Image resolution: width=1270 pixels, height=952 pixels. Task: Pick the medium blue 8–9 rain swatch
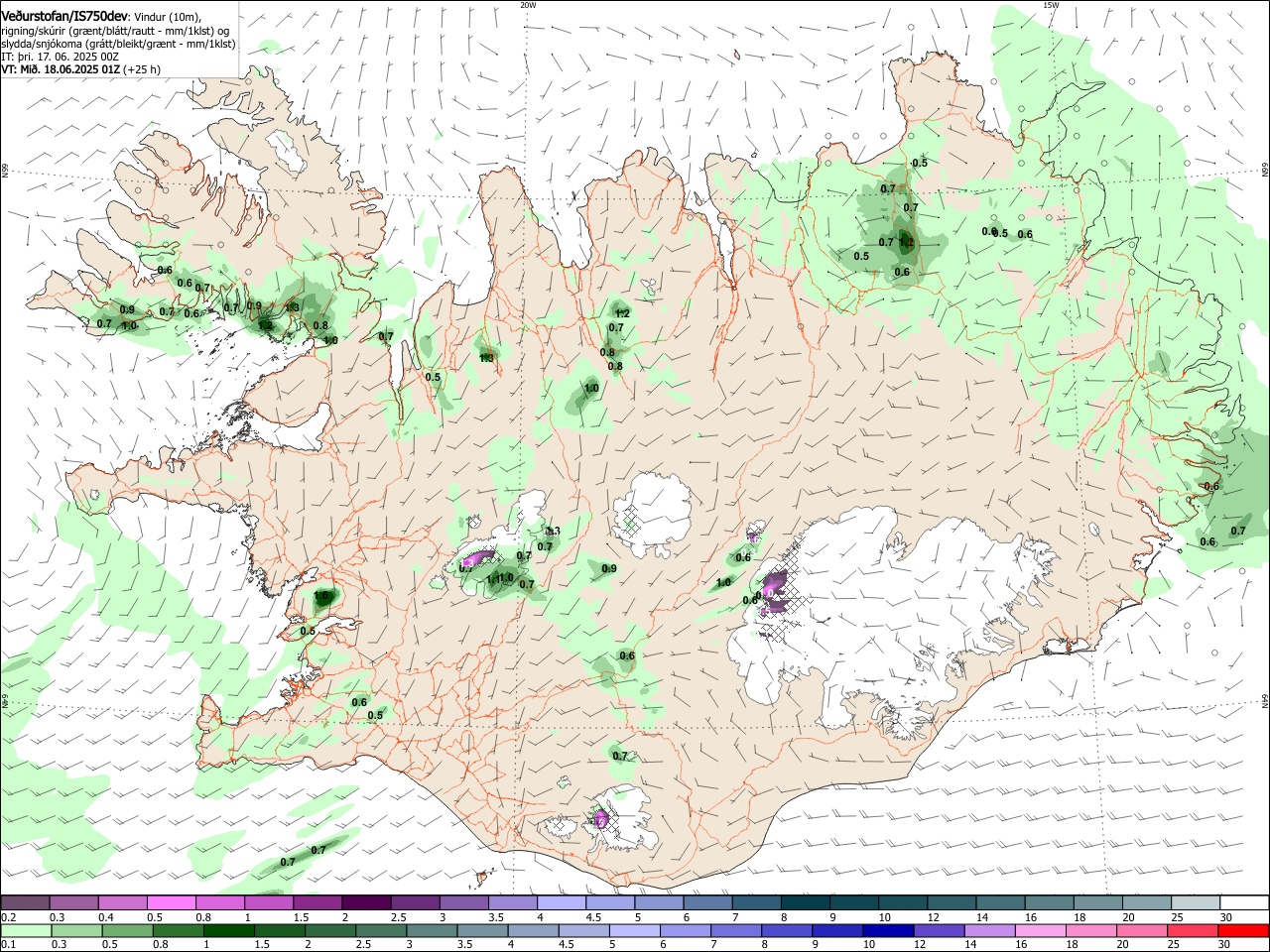click(x=786, y=930)
